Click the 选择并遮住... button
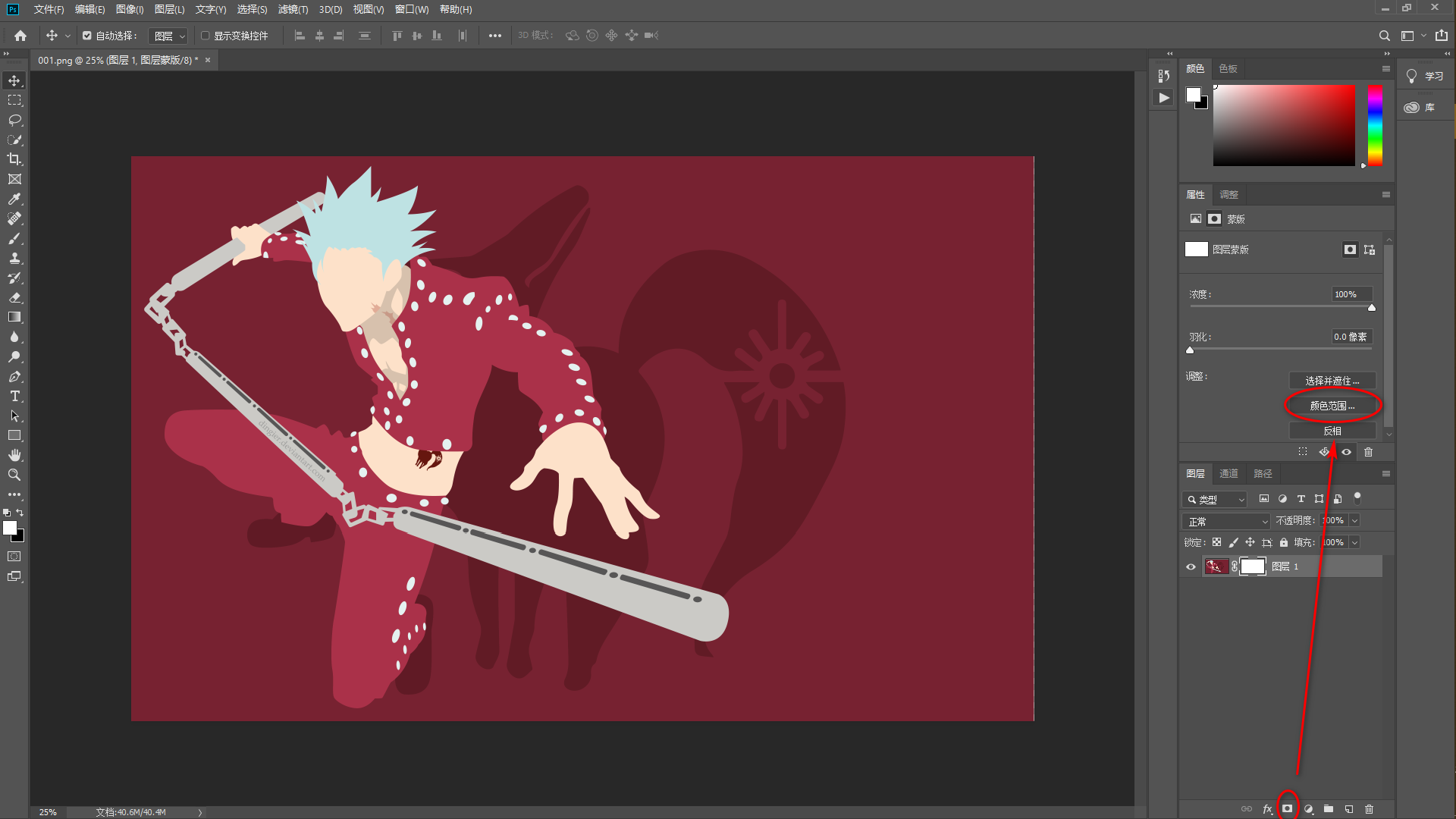This screenshot has height=819, width=1456. point(1332,381)
